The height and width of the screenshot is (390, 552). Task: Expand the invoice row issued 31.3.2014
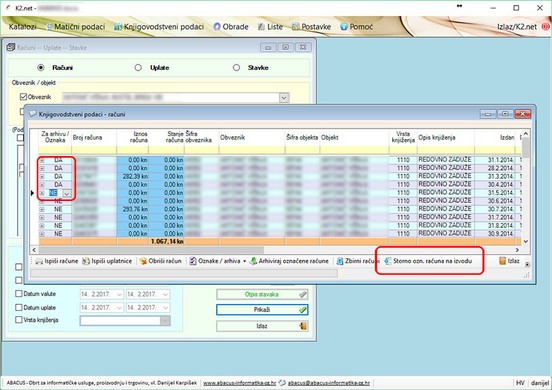42,177
